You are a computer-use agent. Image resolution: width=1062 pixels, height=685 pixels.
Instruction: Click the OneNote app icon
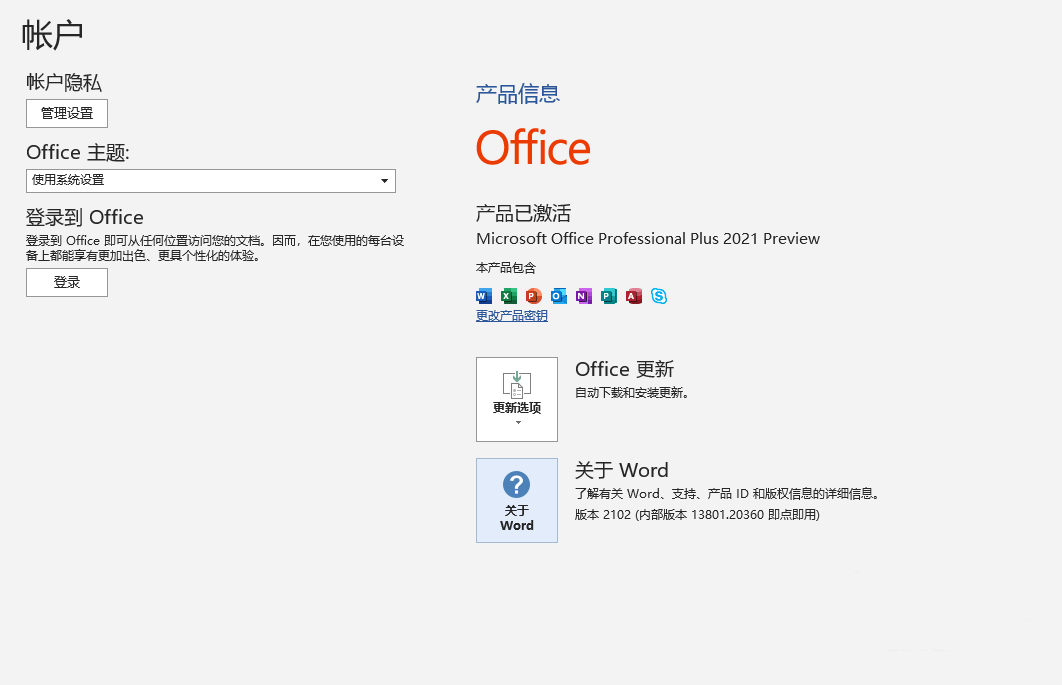pyautogui.click(x=584, y=296)
